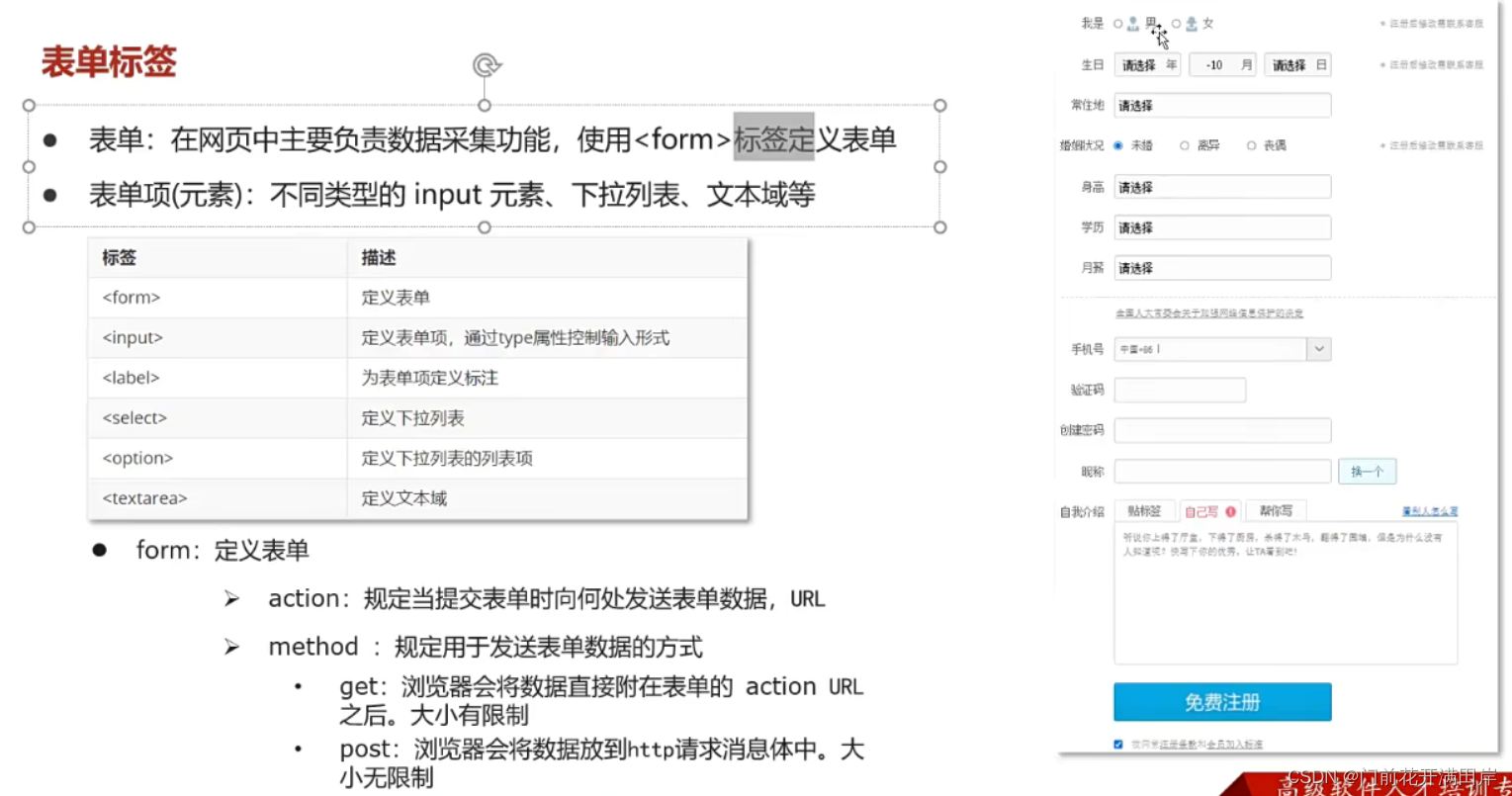Viewport: 1512px width, 796px height.
Task: Switch to the 帮你写 tab
Action: 1276,511
